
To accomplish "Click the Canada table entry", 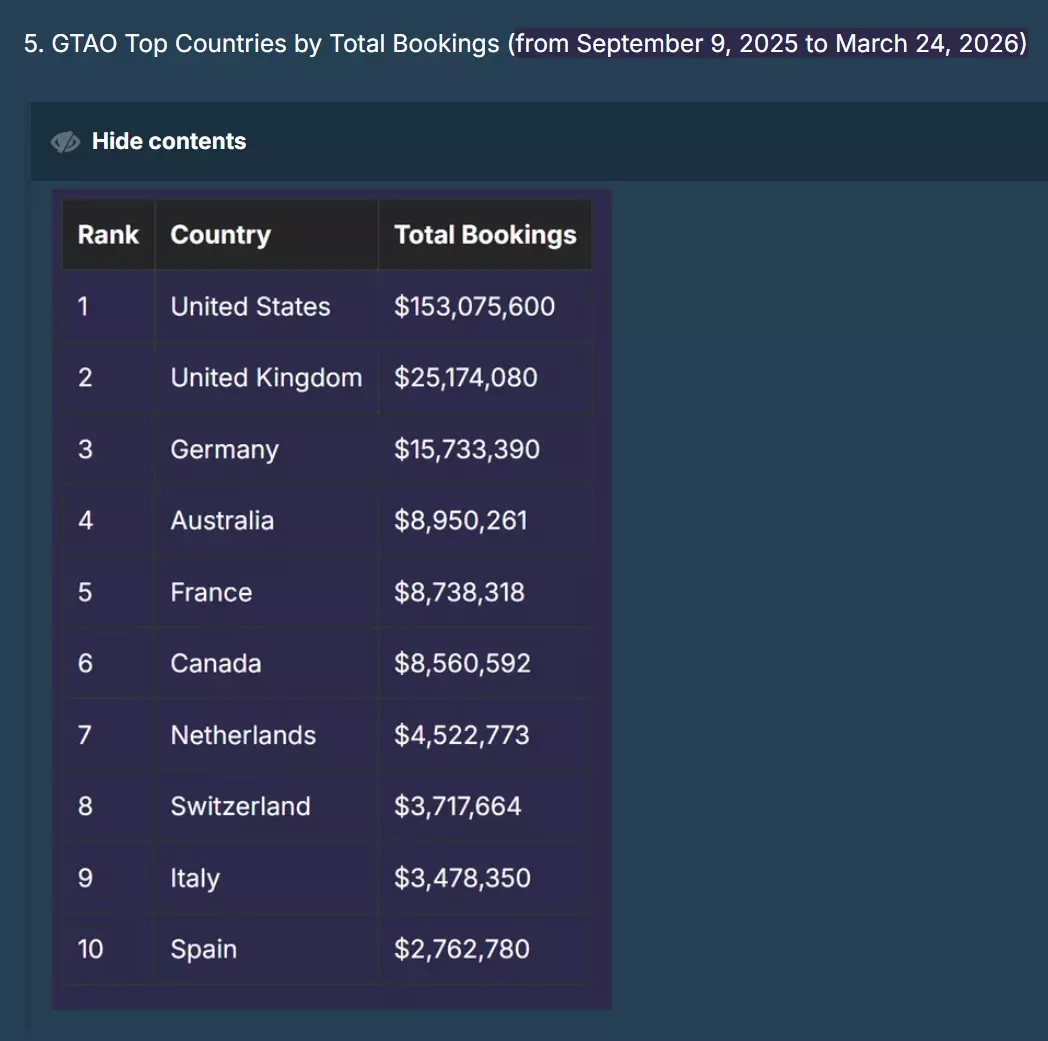I will pos(216,663).
